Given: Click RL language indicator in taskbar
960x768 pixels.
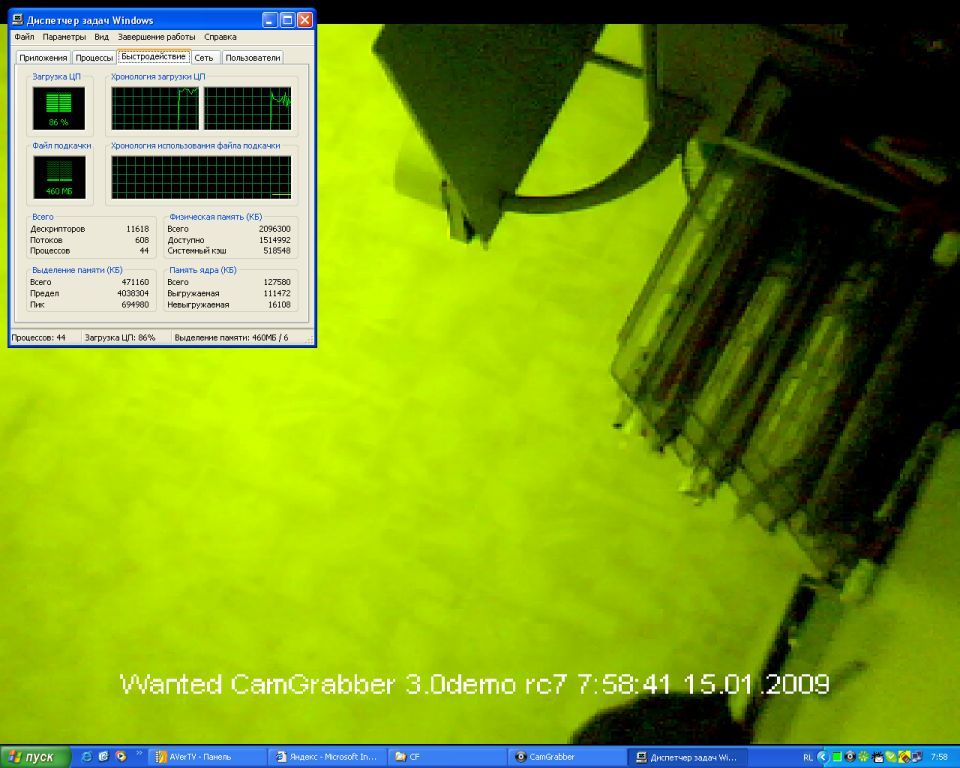Looking at the screenshot, I should click(x=807, y=757).
